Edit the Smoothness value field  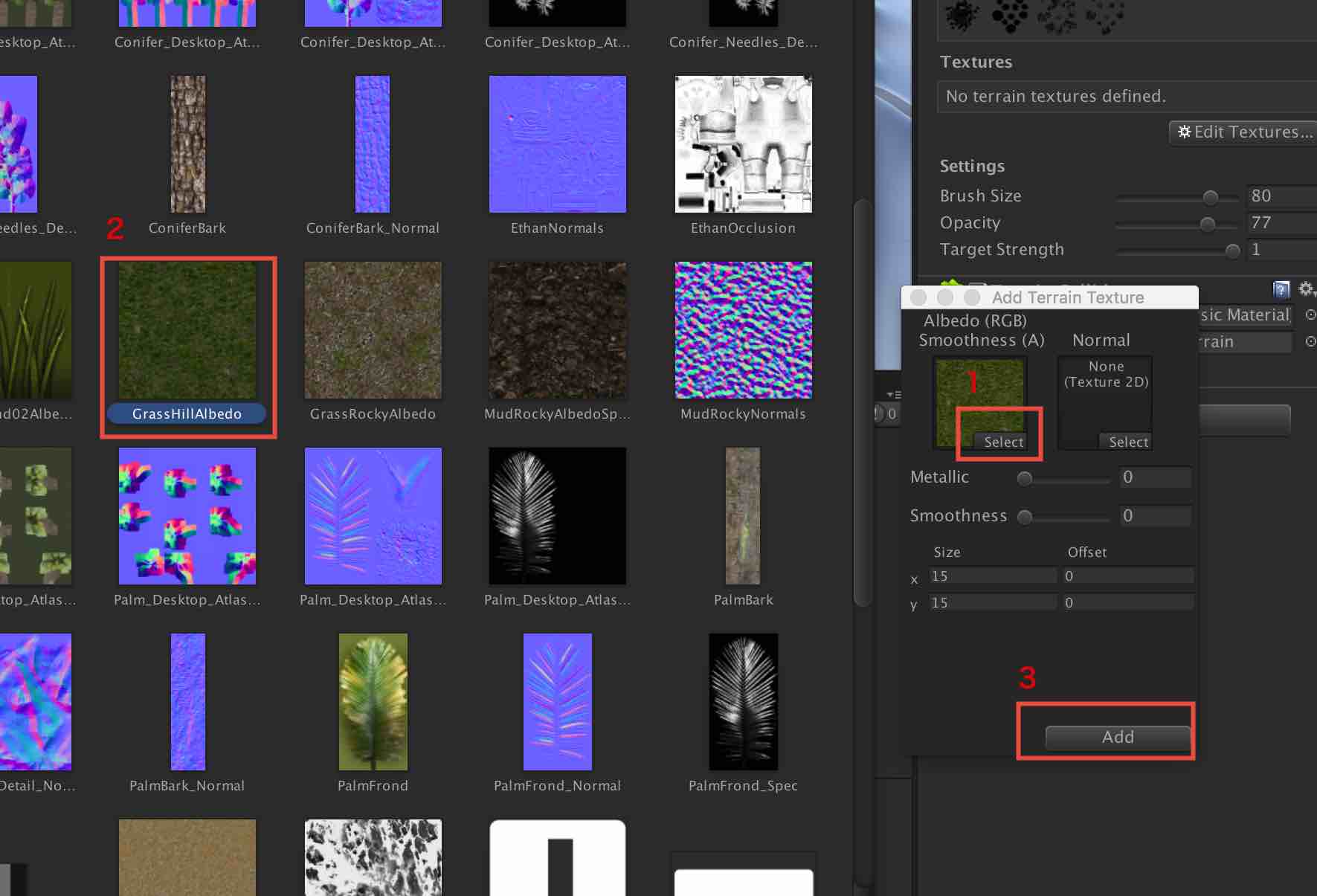pos(1156,515)
